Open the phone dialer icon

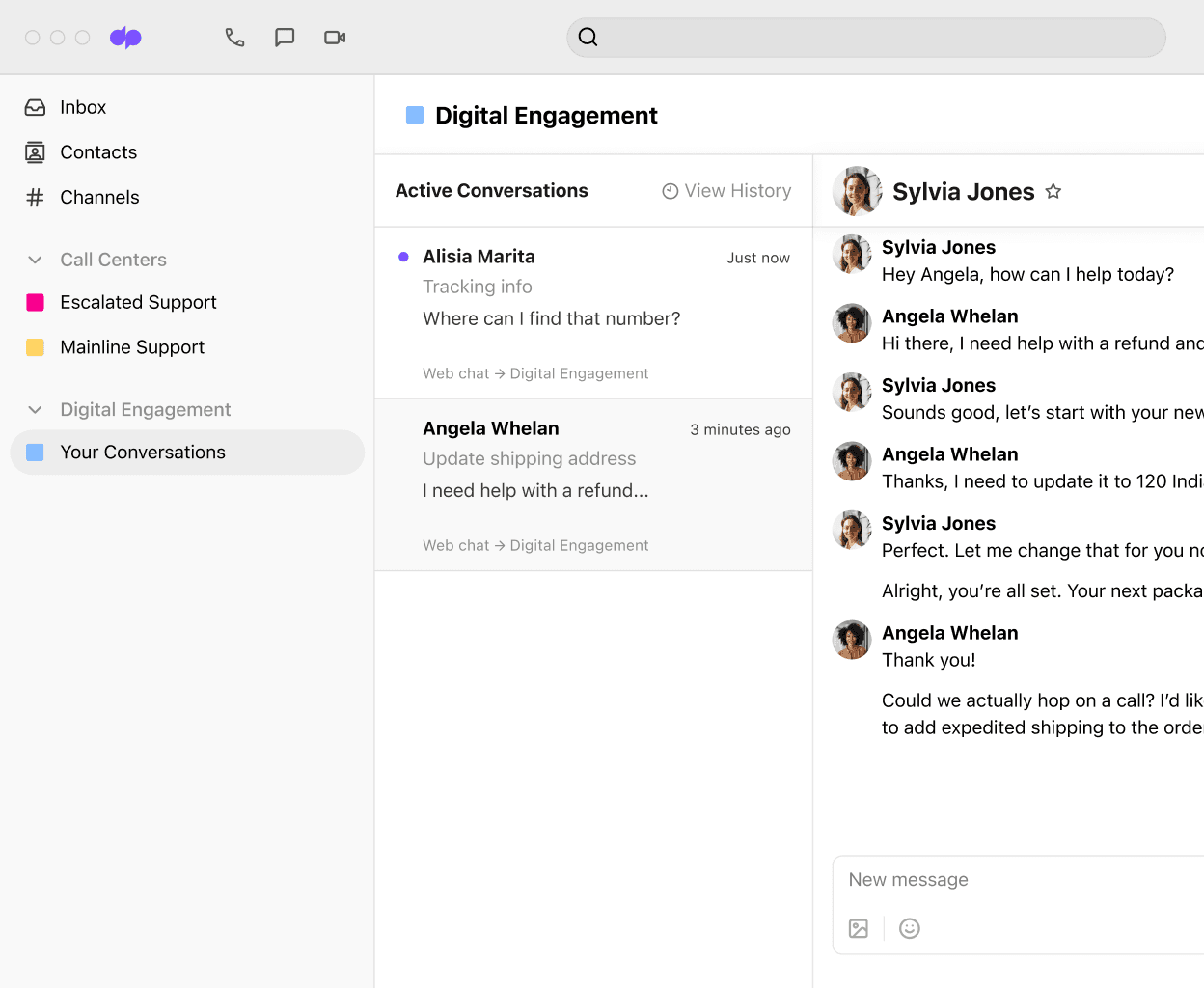coord(234,37)
